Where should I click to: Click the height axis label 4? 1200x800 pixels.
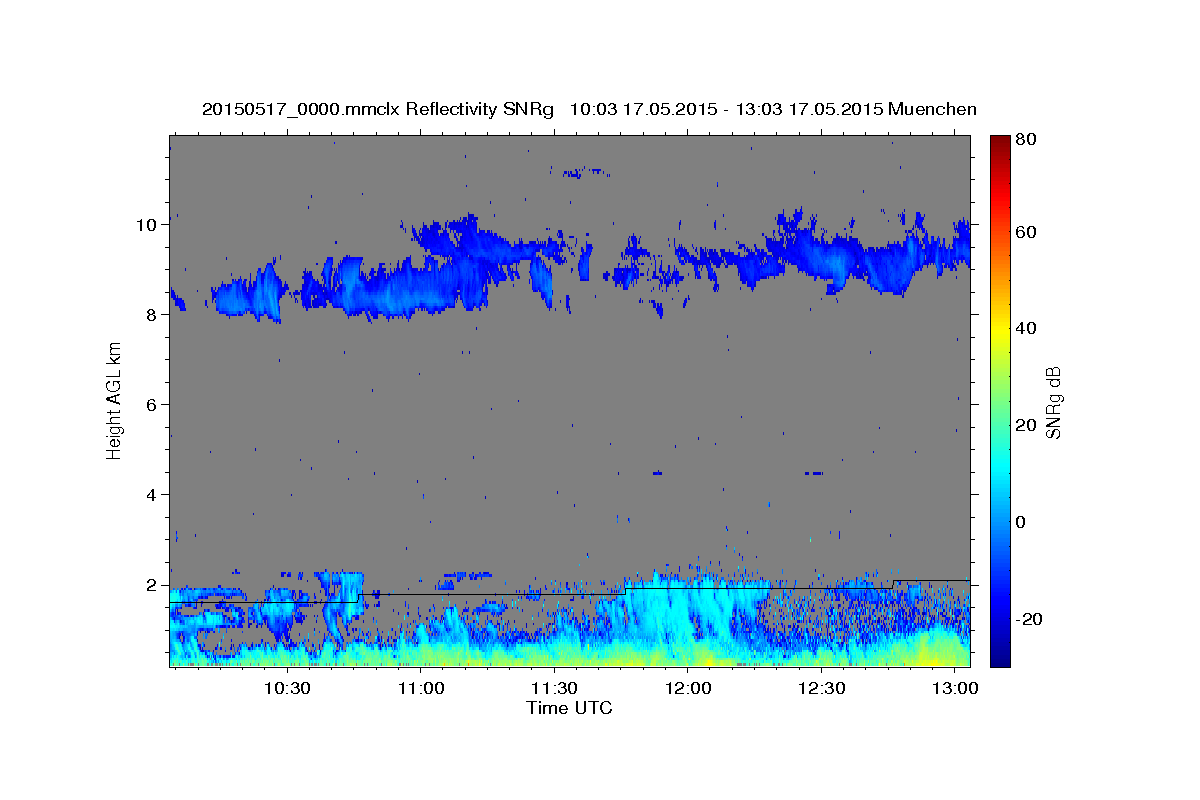click(153, 495)
